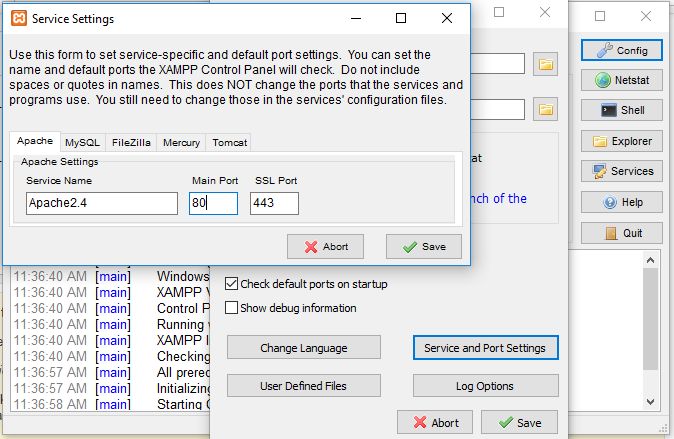
Task: Switch to the Apache tab
Action: [x=35, y=141]
